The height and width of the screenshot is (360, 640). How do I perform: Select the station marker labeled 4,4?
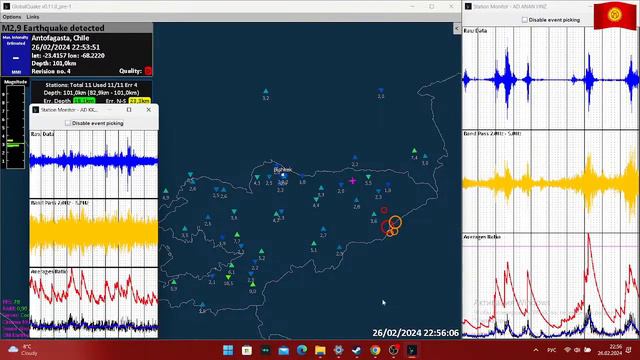pos(316,200)
